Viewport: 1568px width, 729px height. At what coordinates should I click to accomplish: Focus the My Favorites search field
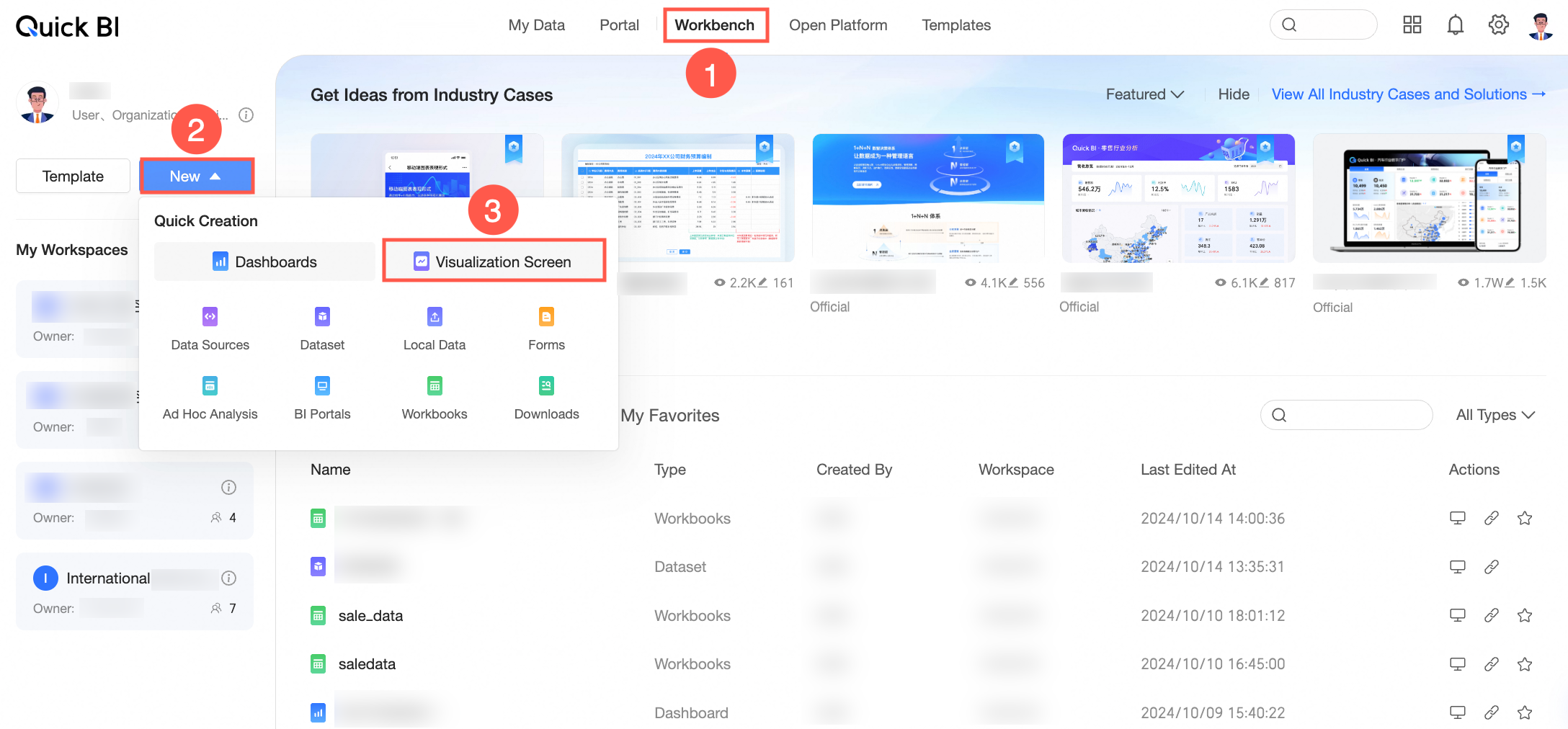(1346, 415)
